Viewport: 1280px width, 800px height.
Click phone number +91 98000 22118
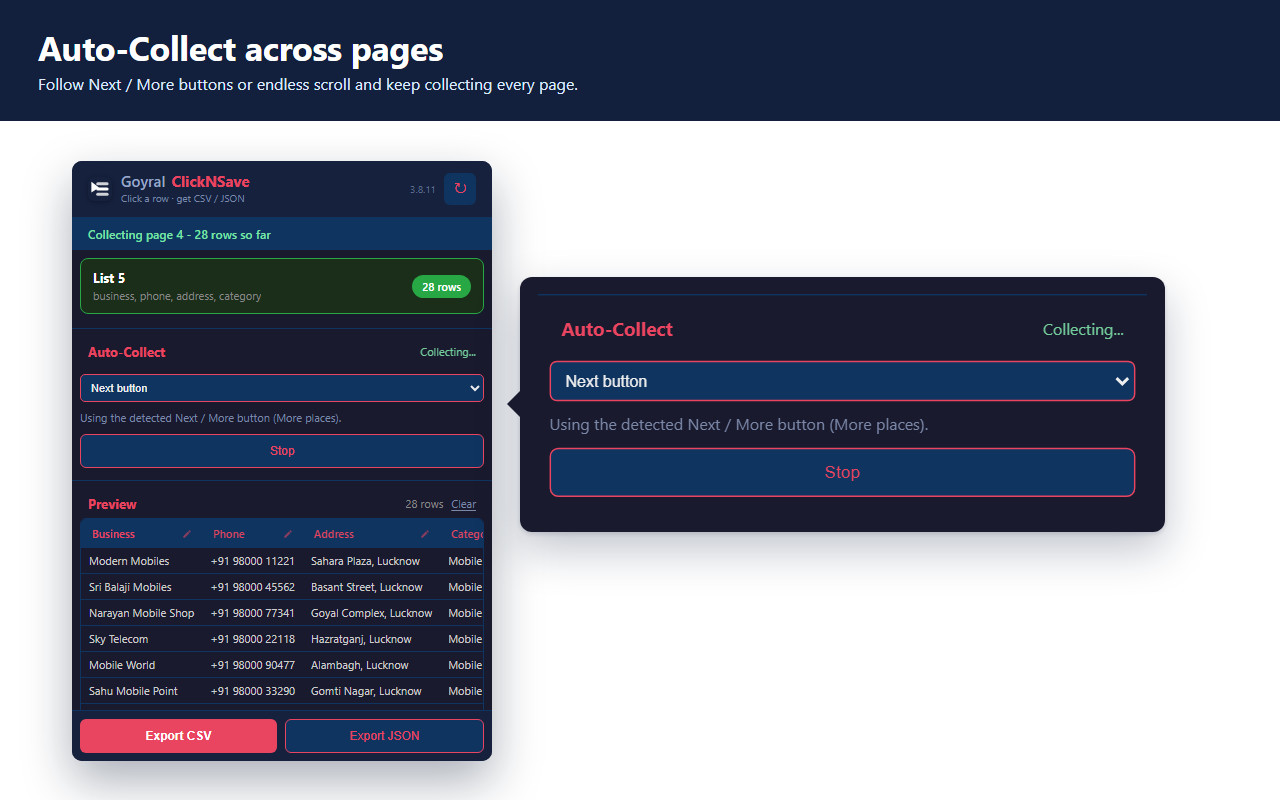tap(252, 639)
